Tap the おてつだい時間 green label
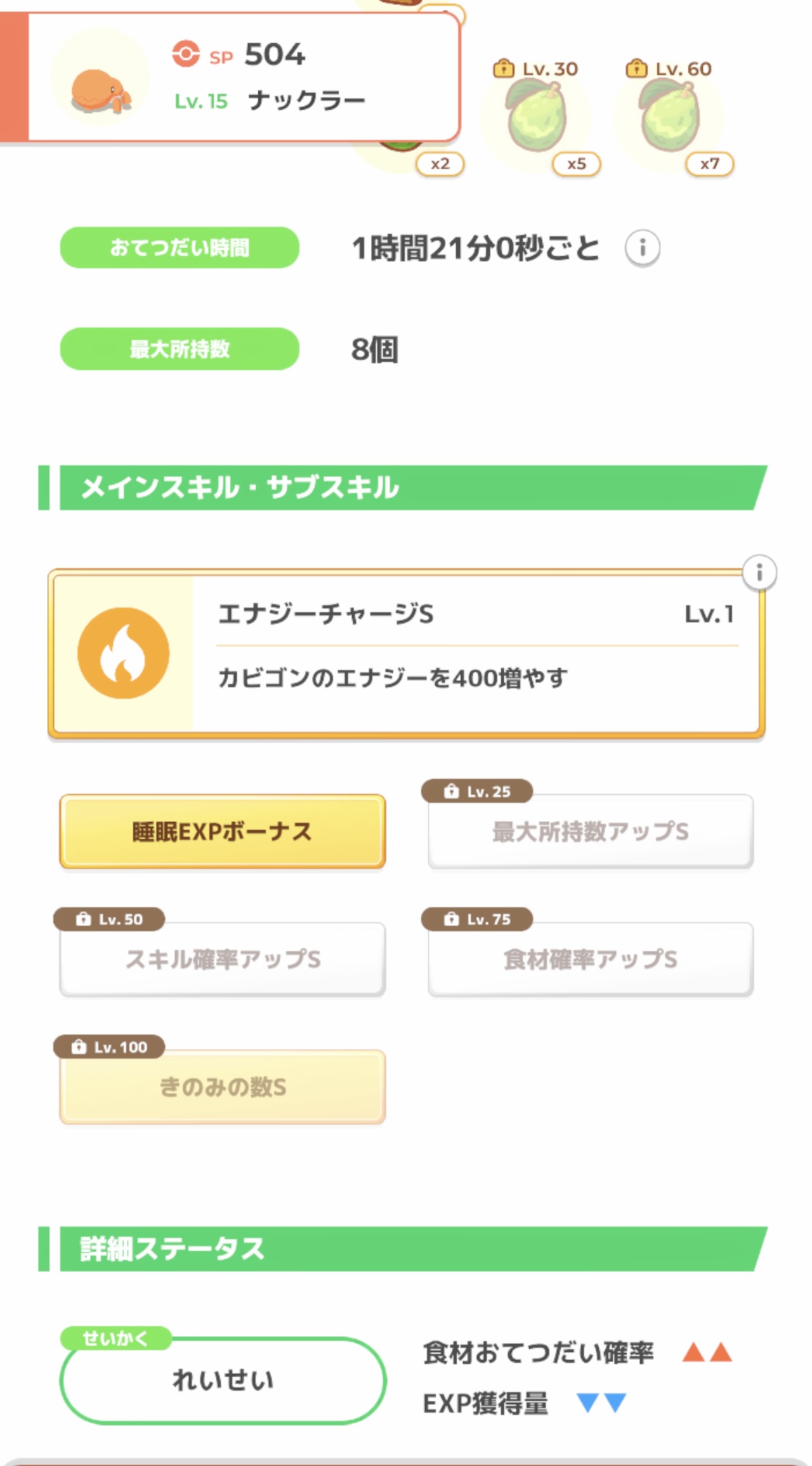Screen dimensions: 812x1466 click(x=179, y=248)
